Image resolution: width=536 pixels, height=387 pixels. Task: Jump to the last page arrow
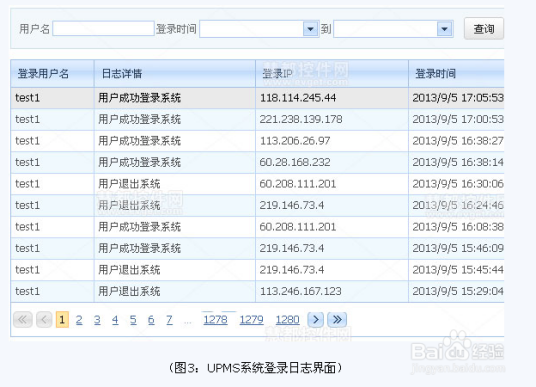pyautogui.click(x=337, y=320)
